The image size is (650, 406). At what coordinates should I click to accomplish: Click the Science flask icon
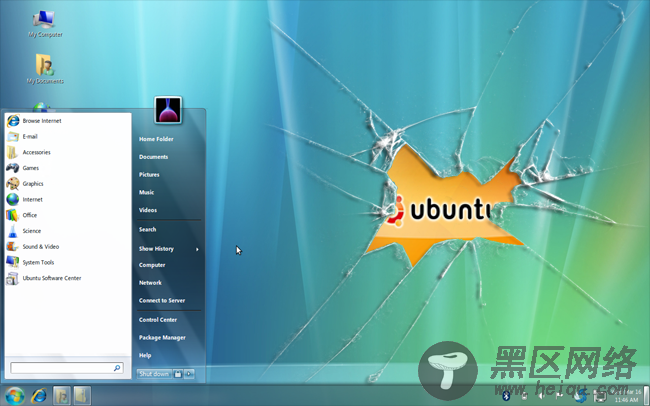(x=12, y=231)
